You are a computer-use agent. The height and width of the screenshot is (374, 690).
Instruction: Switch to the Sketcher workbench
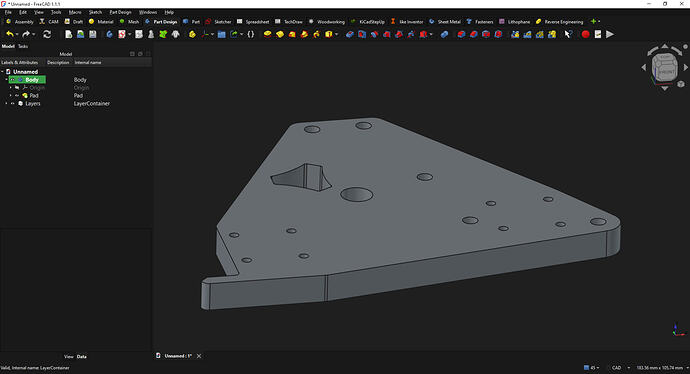218,22
